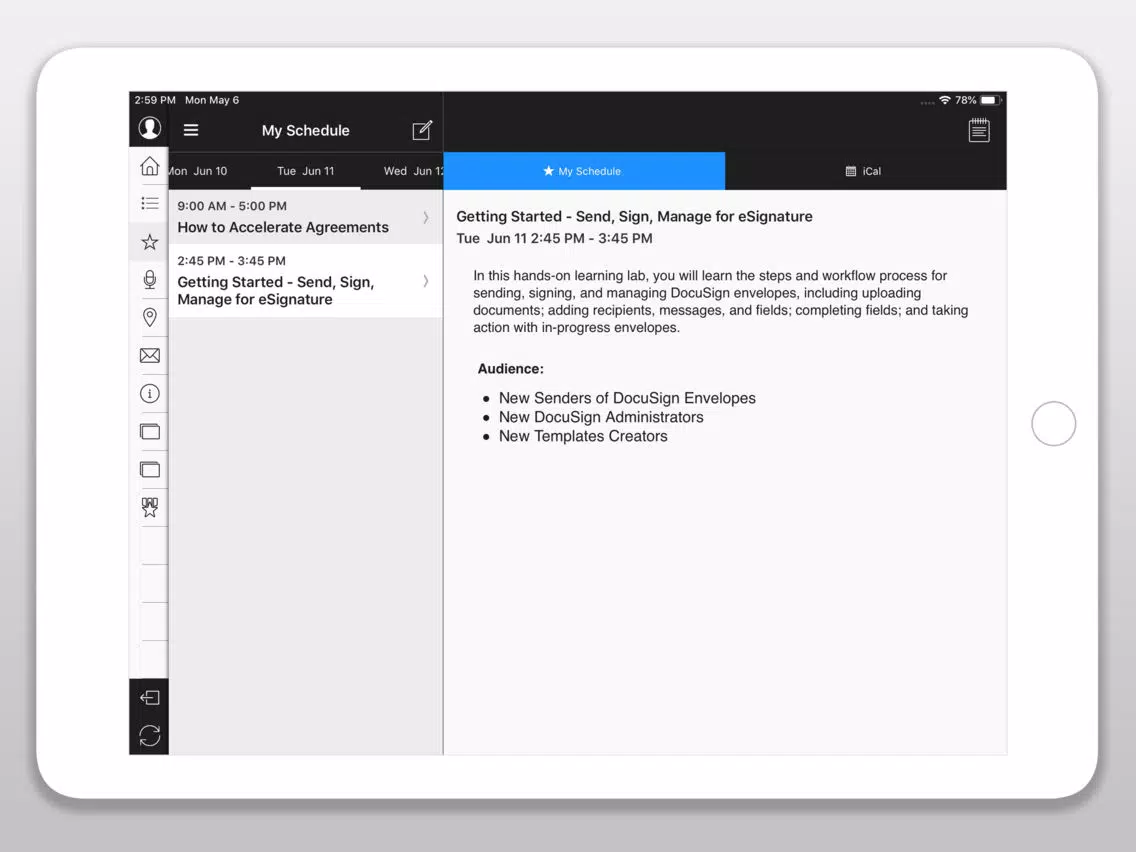Select the My Schedule blue tab

584,171
